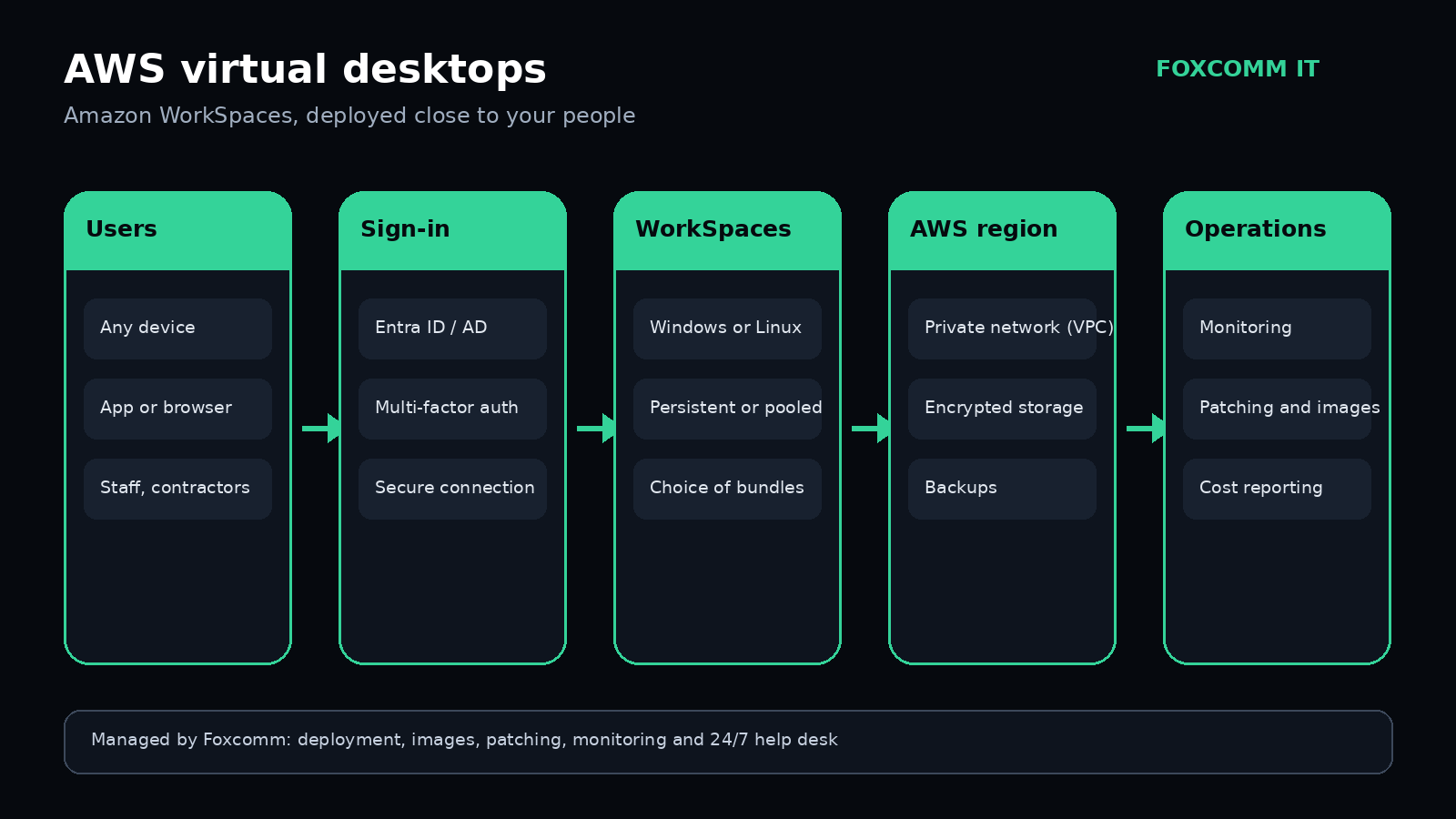Select the 'Cost reporting' item
1456x819 pixels.
1278,489
